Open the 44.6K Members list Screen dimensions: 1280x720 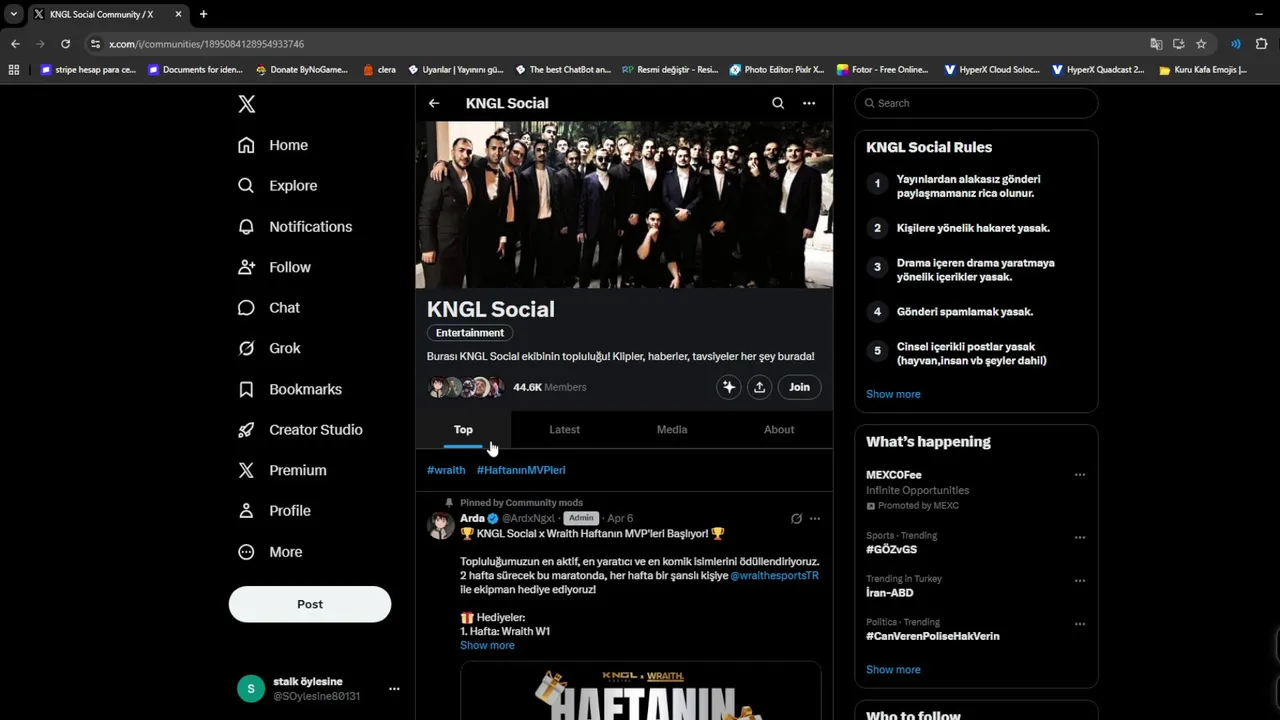550,387
